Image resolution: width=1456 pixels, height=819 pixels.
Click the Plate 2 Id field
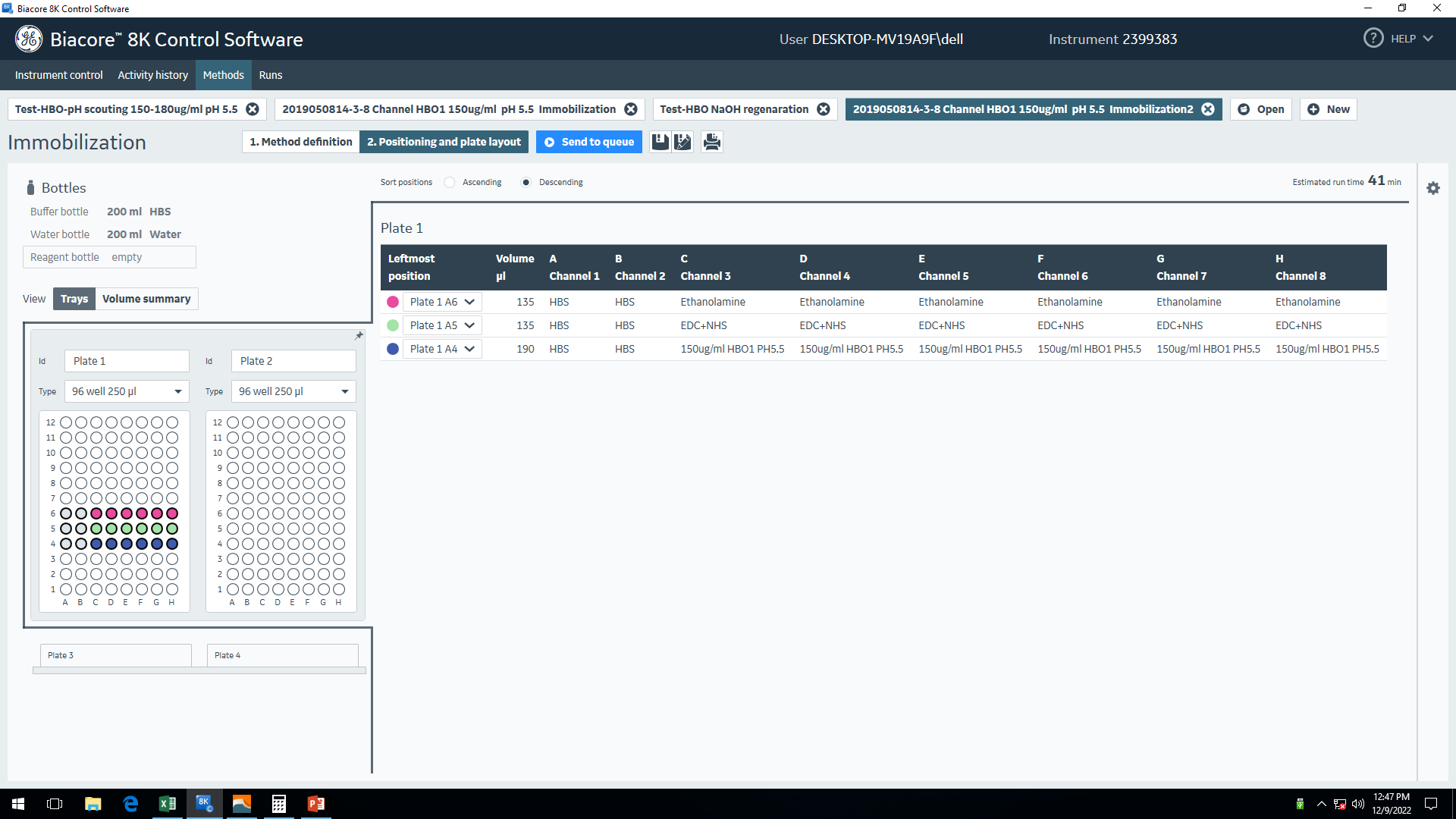(x=293, y=361)
